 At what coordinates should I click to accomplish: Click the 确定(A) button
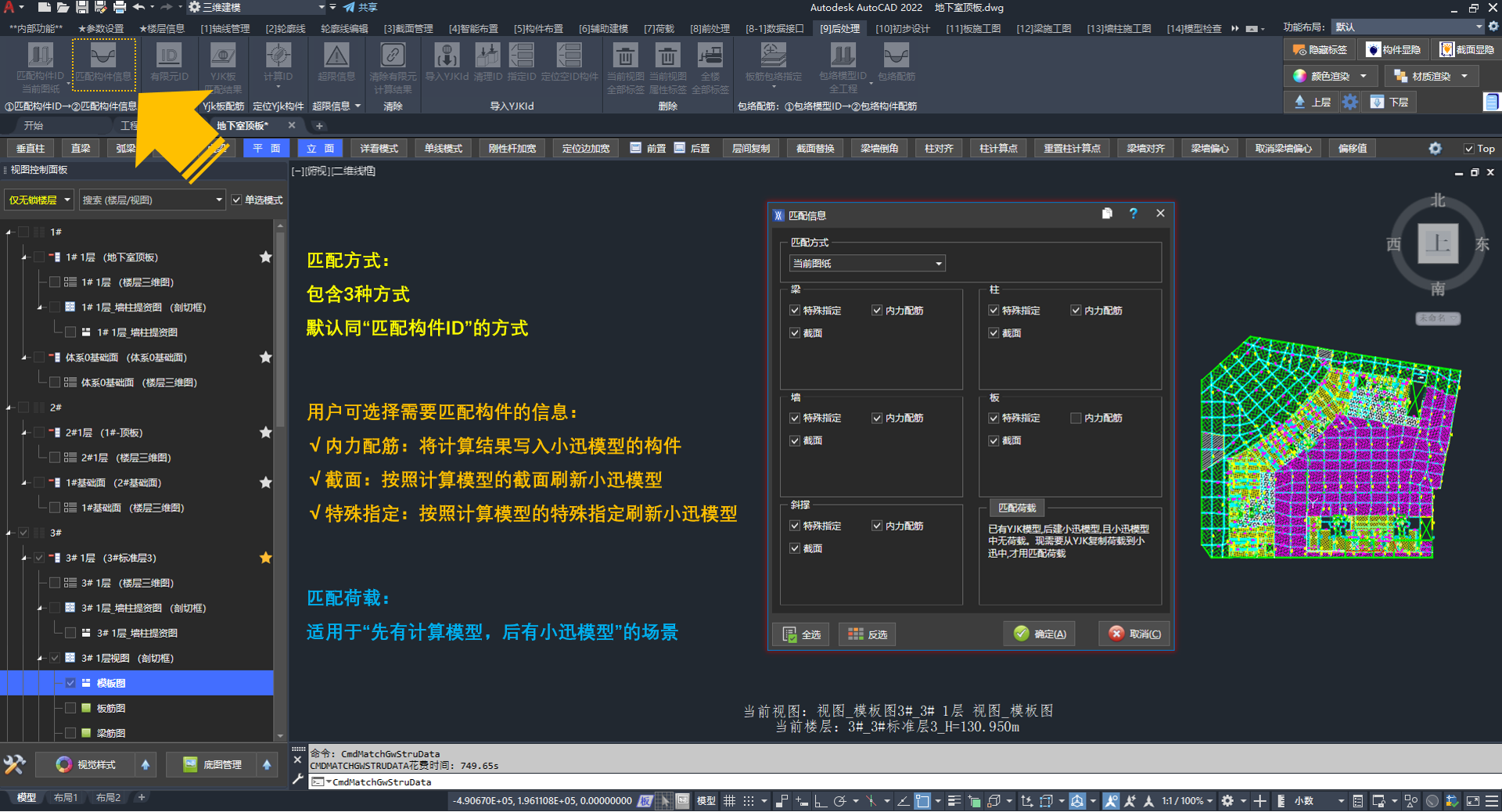coord(1040,634)
